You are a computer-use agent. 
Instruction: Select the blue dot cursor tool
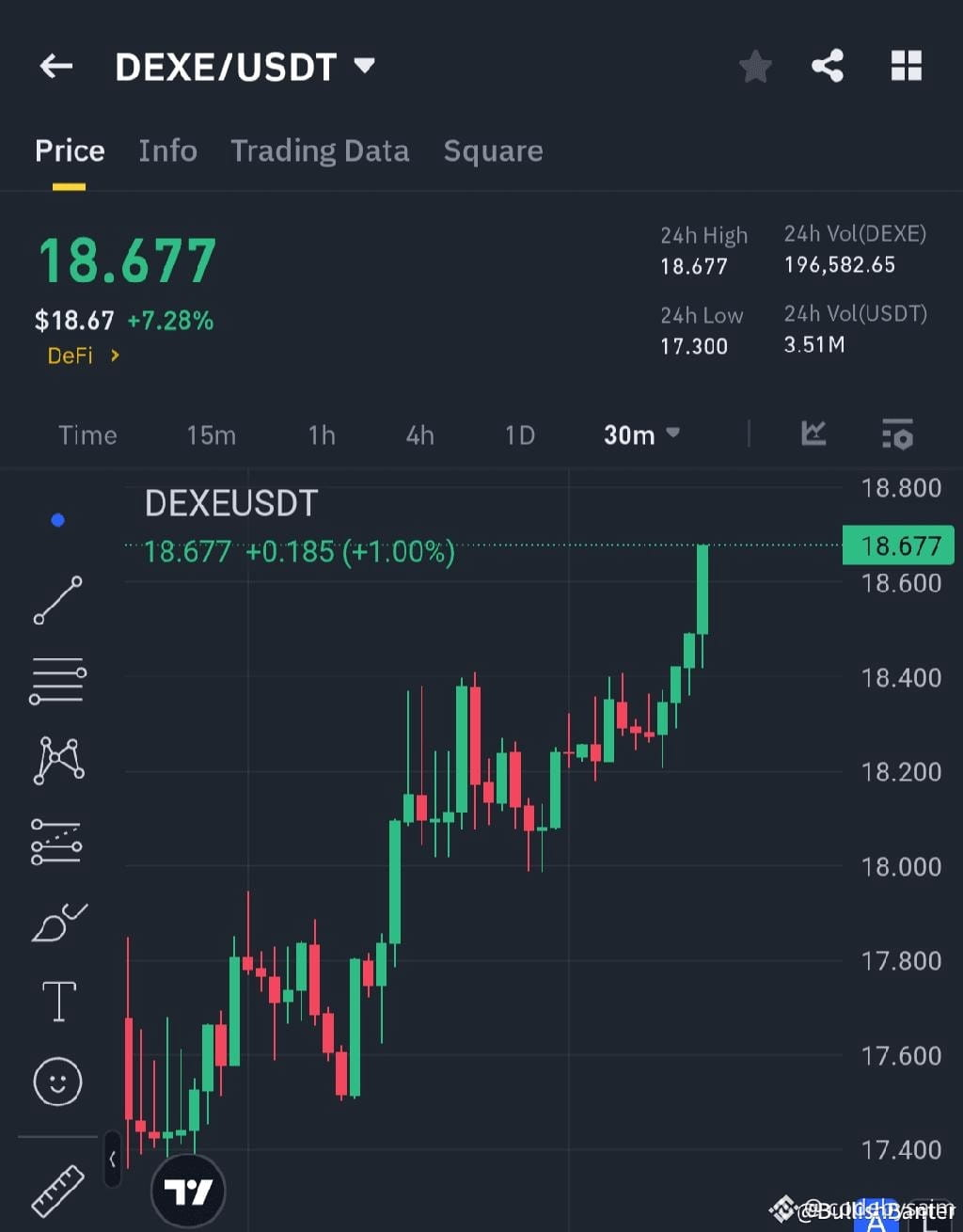[57, 520]
